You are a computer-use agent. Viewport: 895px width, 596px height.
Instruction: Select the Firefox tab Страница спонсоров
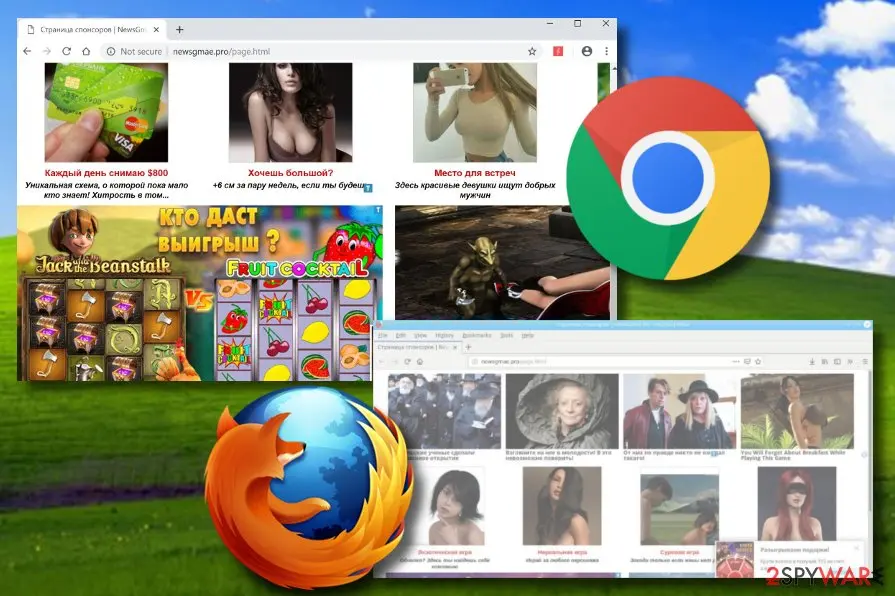(x=417, y=347)
